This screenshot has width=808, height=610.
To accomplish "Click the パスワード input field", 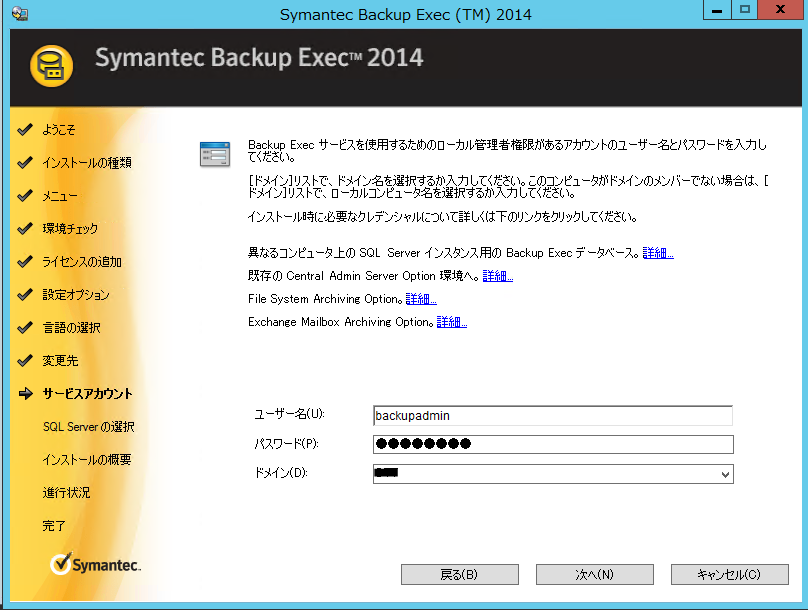I will click(553, 445).
